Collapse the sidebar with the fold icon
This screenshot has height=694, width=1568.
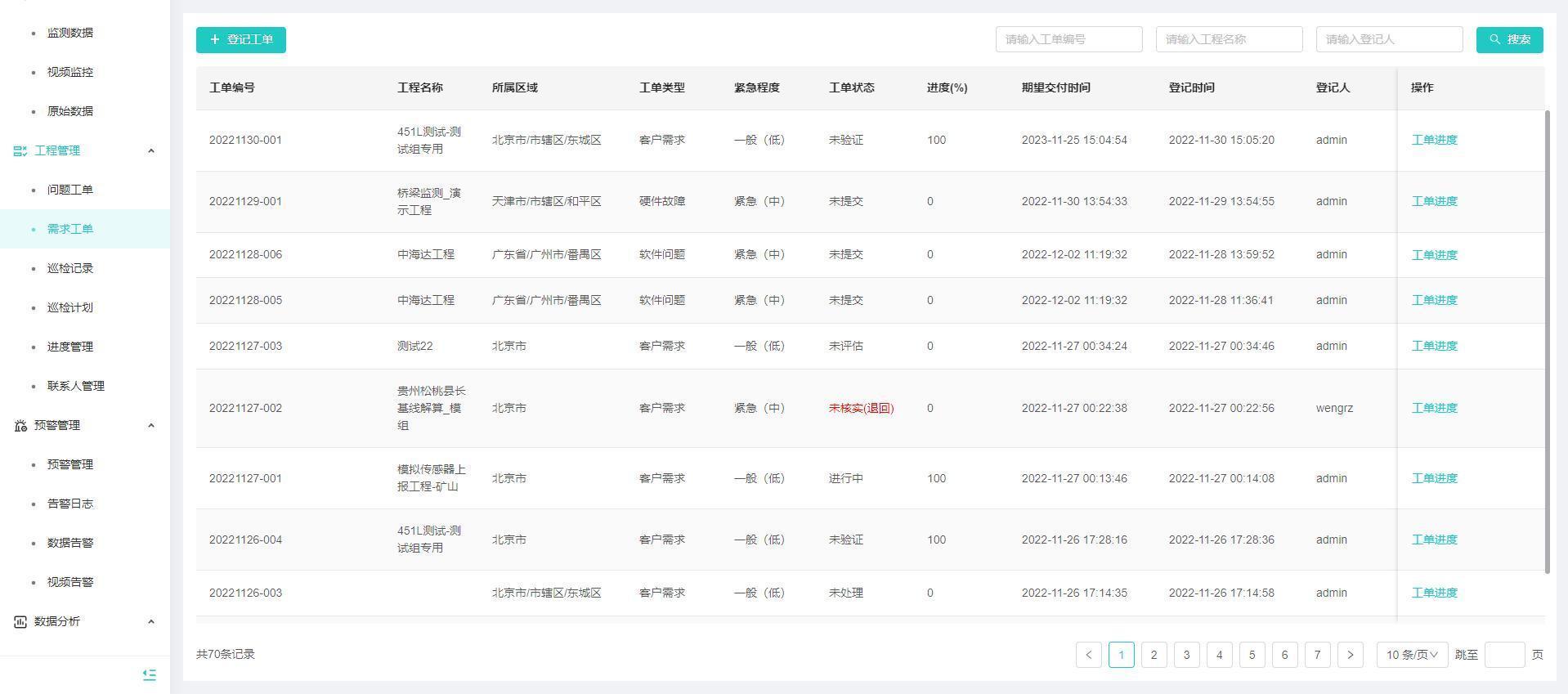(x=149, y=674)
